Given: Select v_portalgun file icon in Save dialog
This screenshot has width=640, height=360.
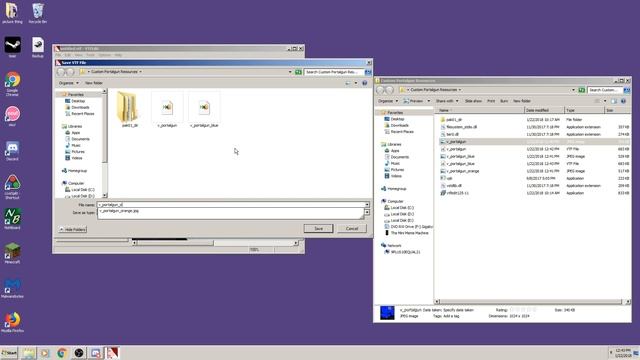Looking at the screenshot, I should pos(167,109).
